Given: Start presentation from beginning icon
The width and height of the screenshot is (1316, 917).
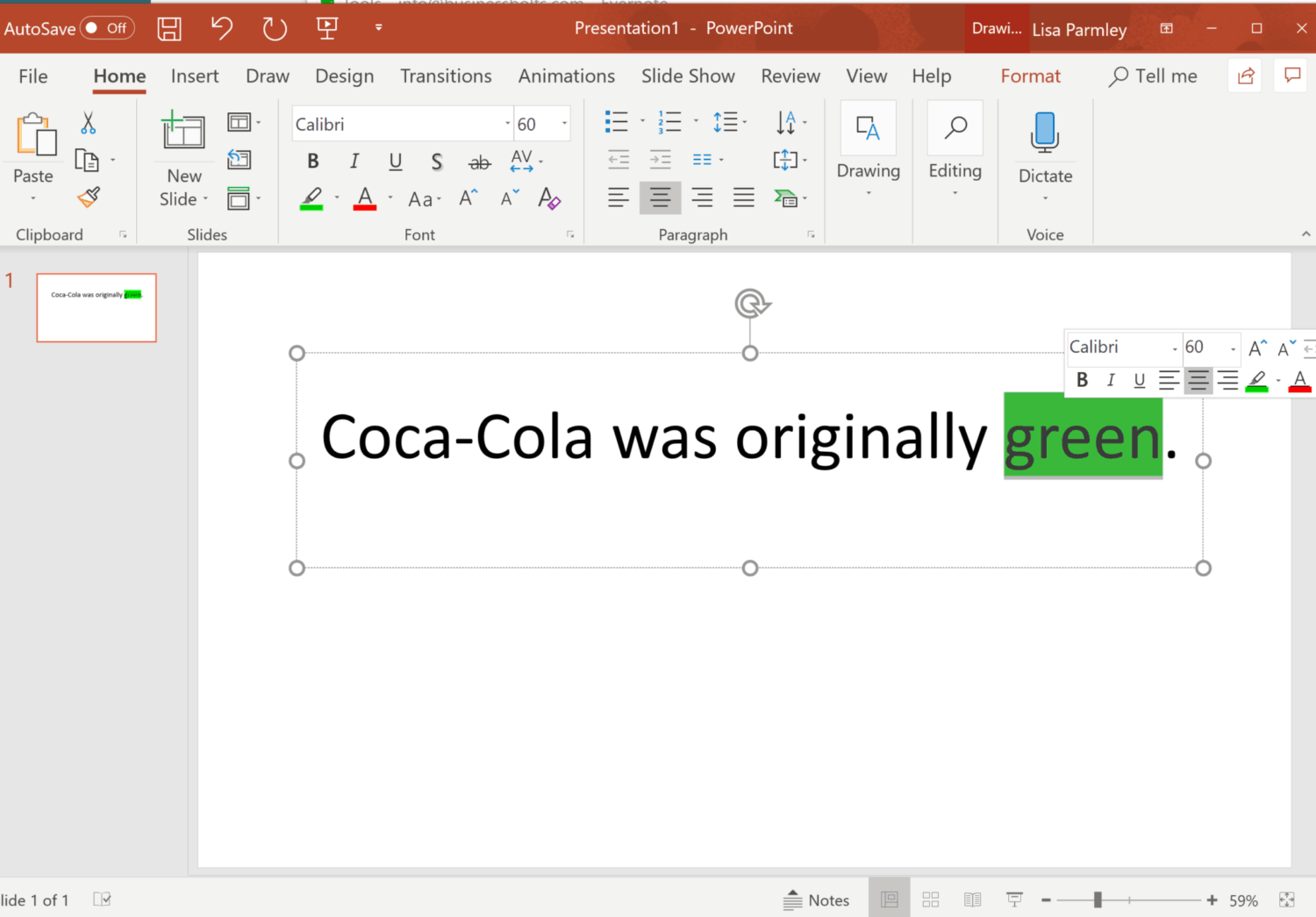Looking at the screenshot, I should click(x=327, y=28).
